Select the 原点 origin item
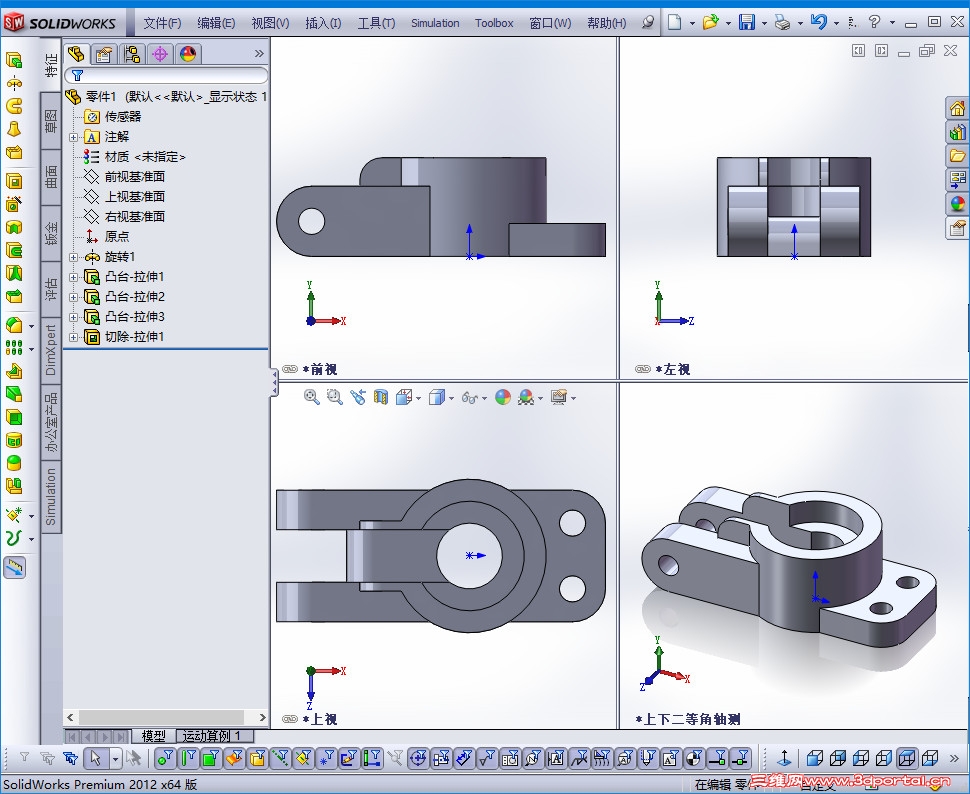The image size is (970, 794). [116, 236]
